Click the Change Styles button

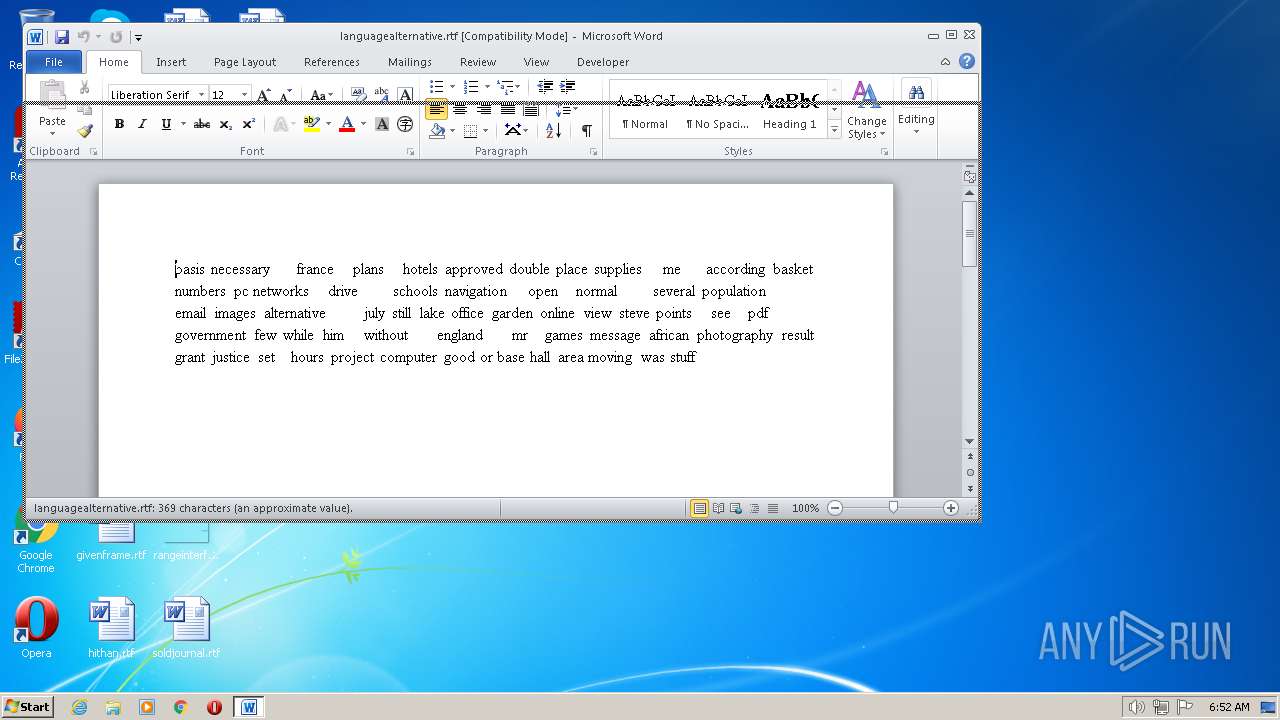(866, 110)
